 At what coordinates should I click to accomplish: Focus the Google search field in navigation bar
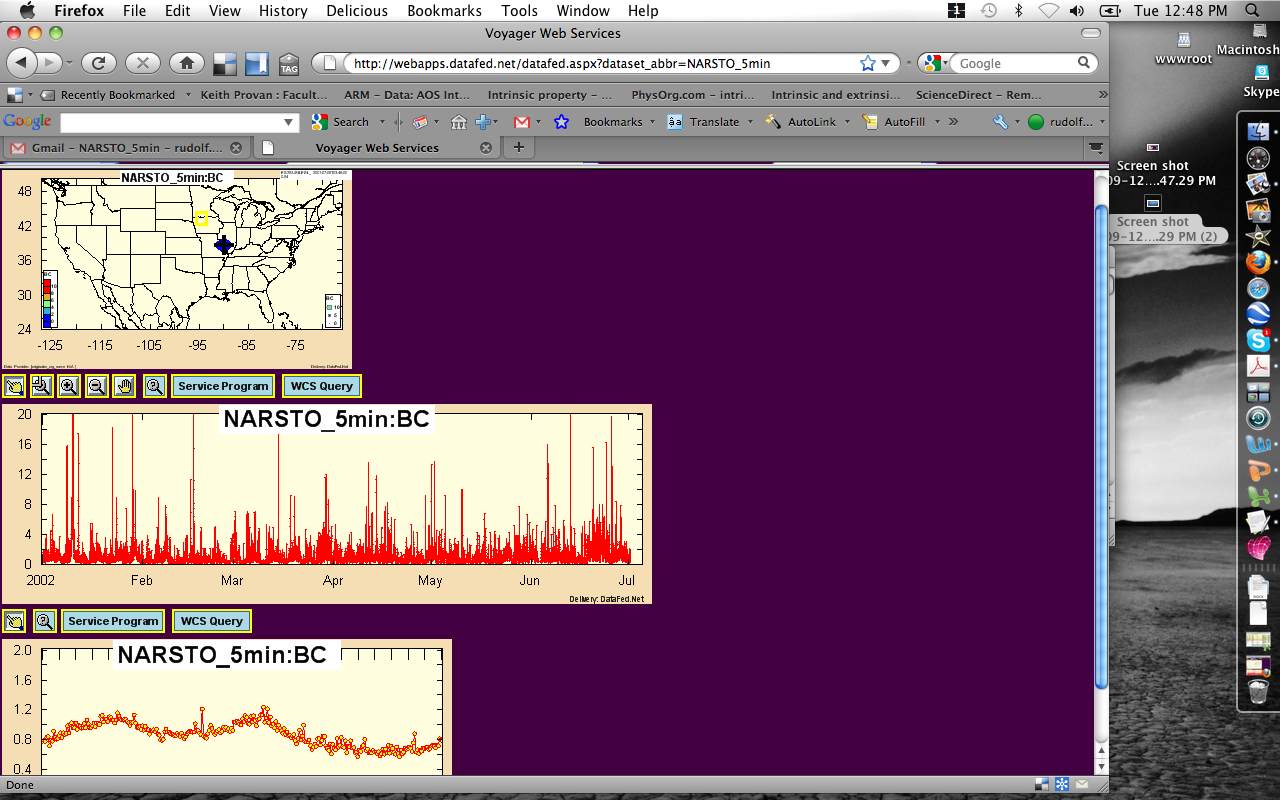point(1016,63)
